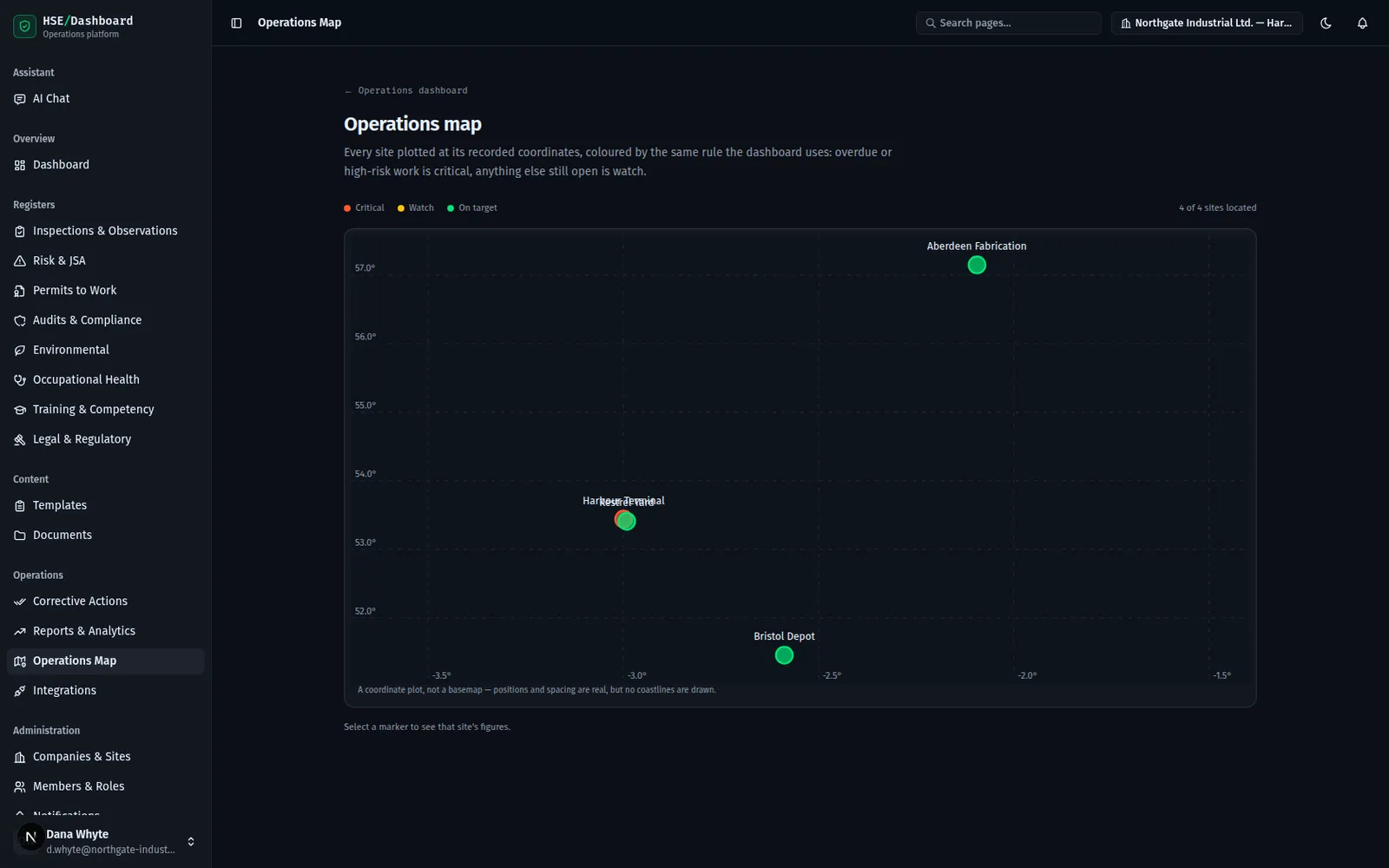Switch theme with the moon icon
This screenshot has width=1389, height=868.
pos(1326,23)
